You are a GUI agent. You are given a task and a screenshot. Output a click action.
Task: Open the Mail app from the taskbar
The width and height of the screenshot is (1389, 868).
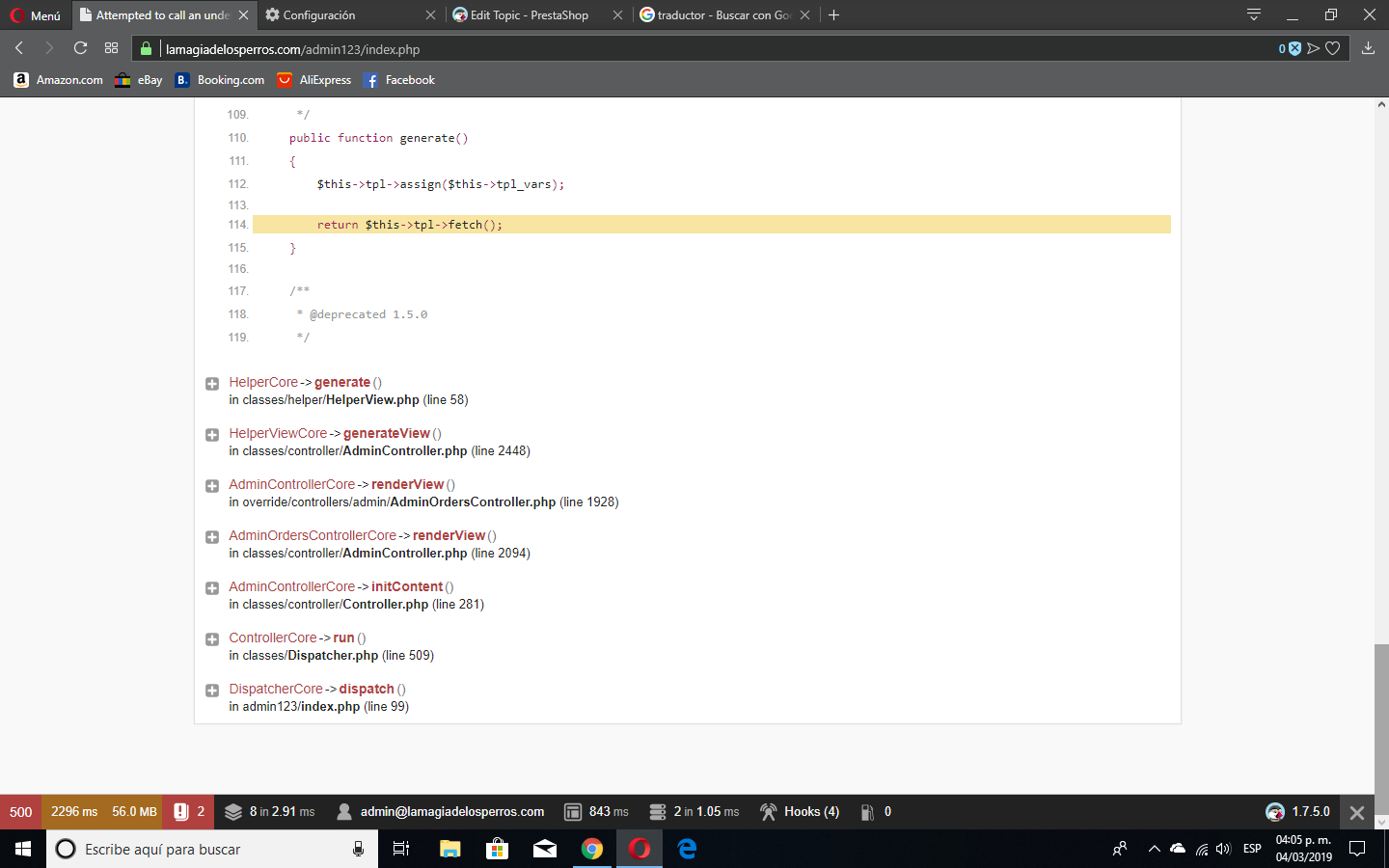[x=545, y=849]
